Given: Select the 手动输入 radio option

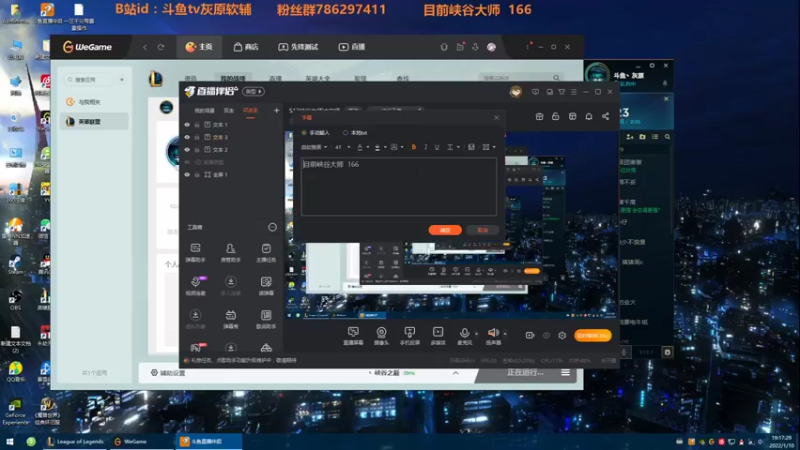Looking at the screenshot, I should coord(304,133).
